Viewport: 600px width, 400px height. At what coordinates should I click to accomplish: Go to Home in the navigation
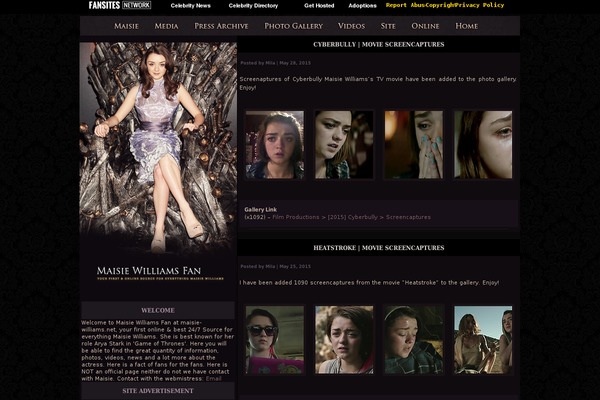(466, 26)
